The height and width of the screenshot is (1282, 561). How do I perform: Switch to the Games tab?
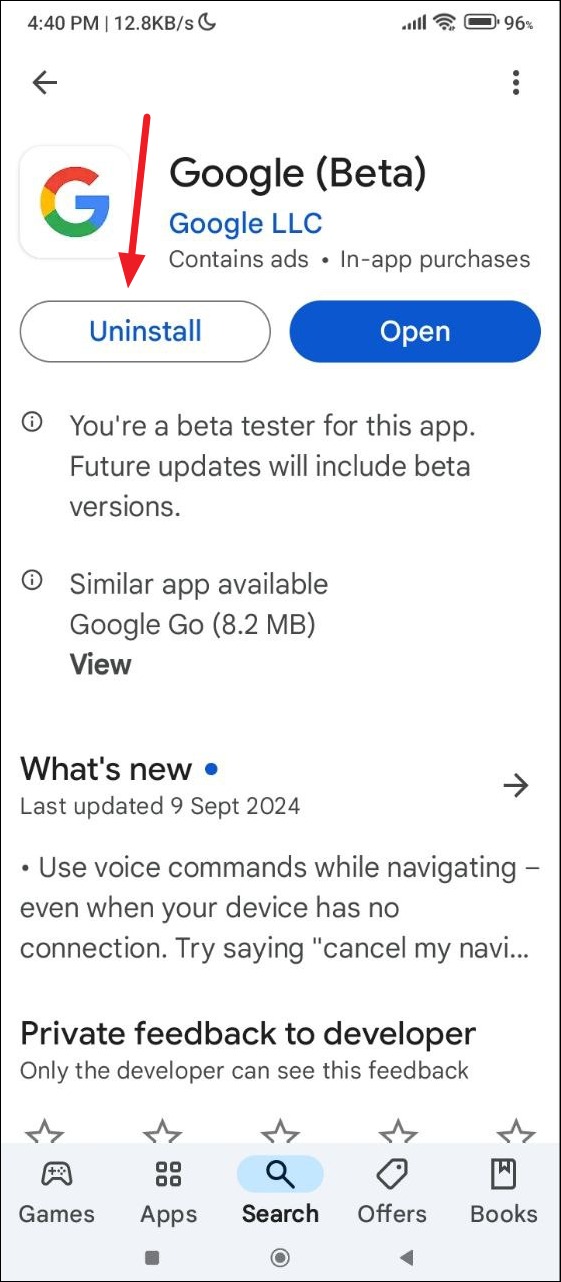click(x=57, y=1191)
